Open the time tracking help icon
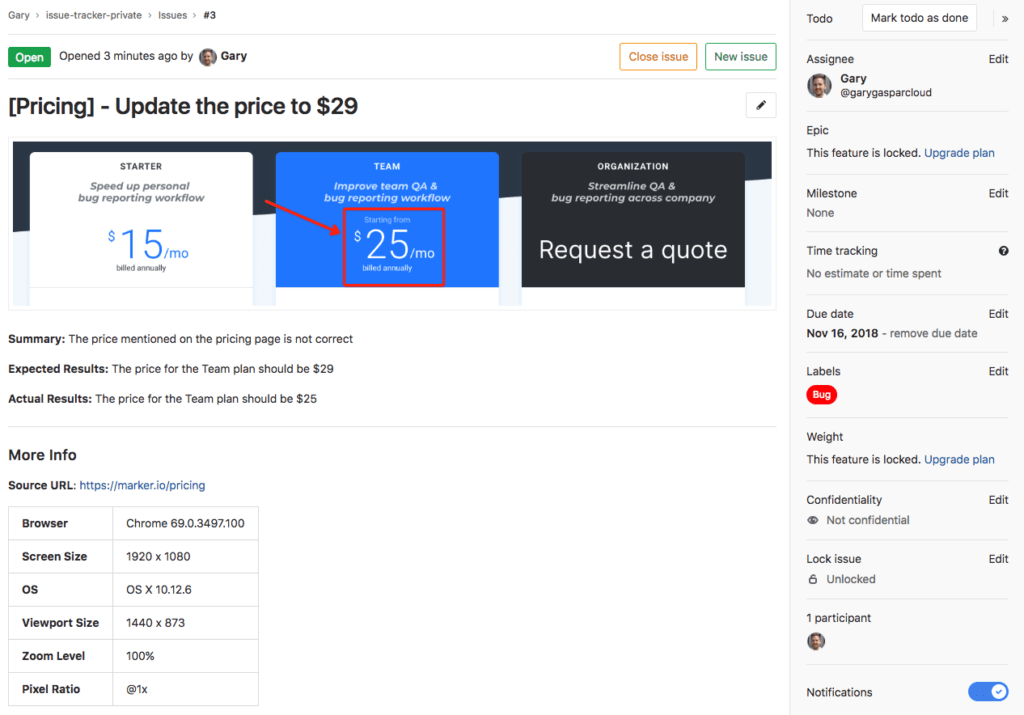 (x=1003, y=250)
